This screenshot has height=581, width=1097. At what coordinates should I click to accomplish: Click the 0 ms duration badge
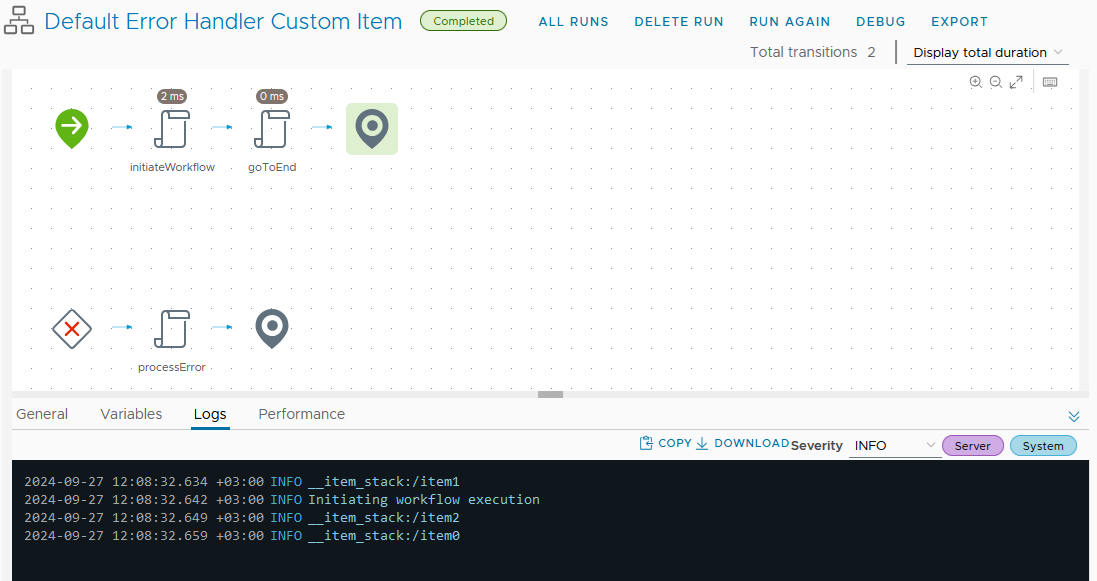point(271,96)
